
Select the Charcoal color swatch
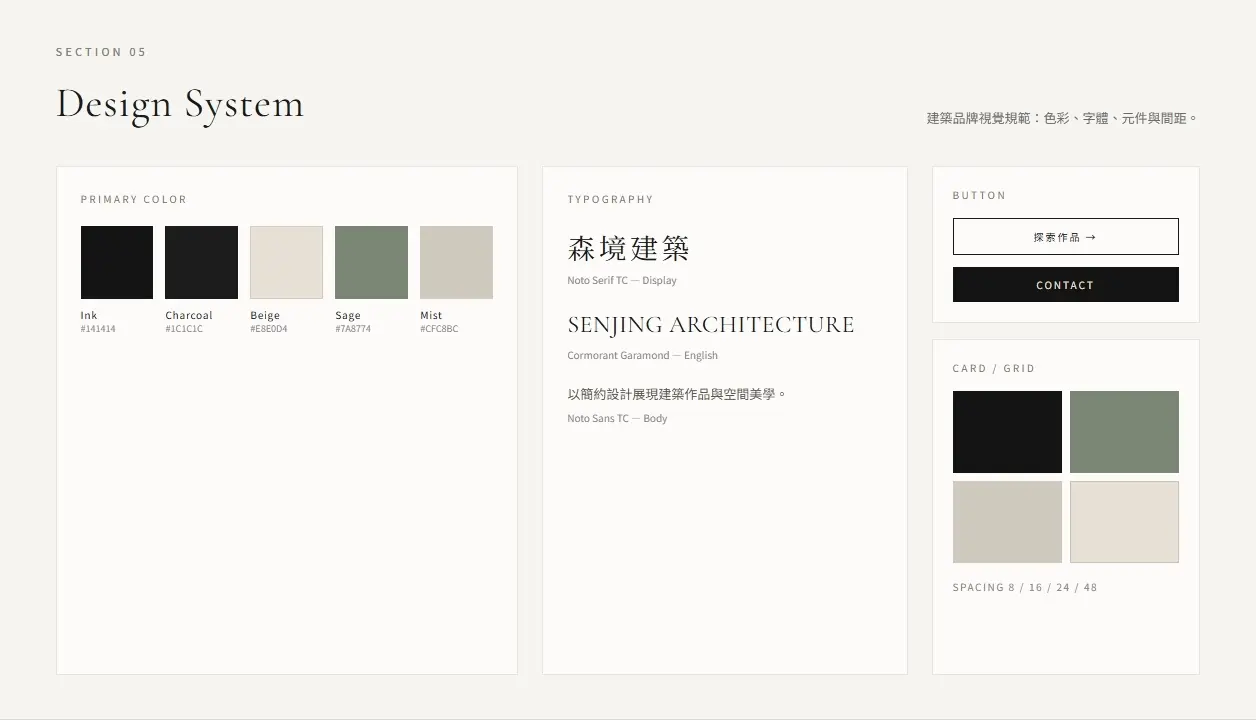coord(201,262)
